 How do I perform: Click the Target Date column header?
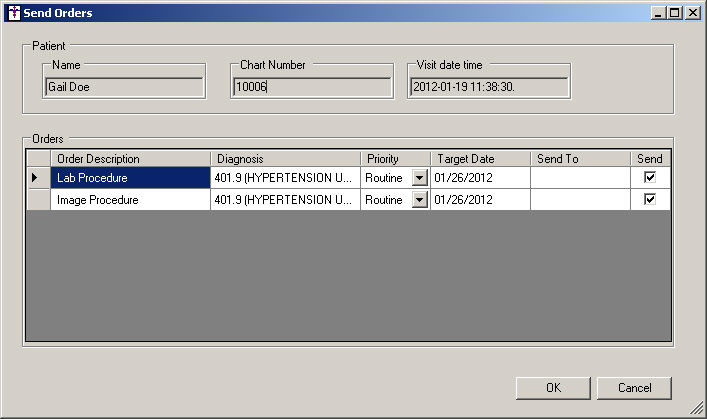(480, 159)
